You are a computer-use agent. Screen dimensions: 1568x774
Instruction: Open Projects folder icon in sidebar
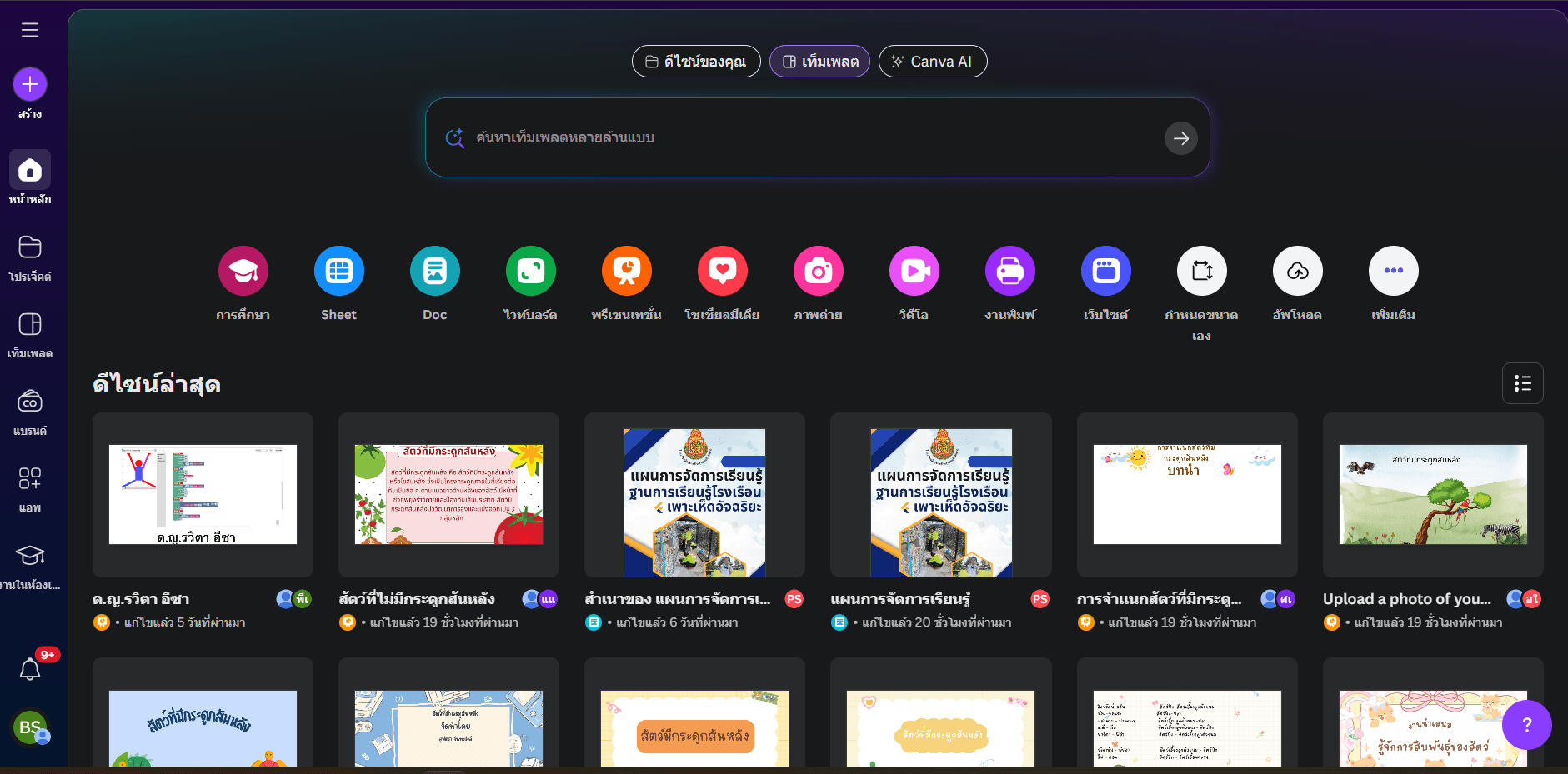tap(30, 247)
